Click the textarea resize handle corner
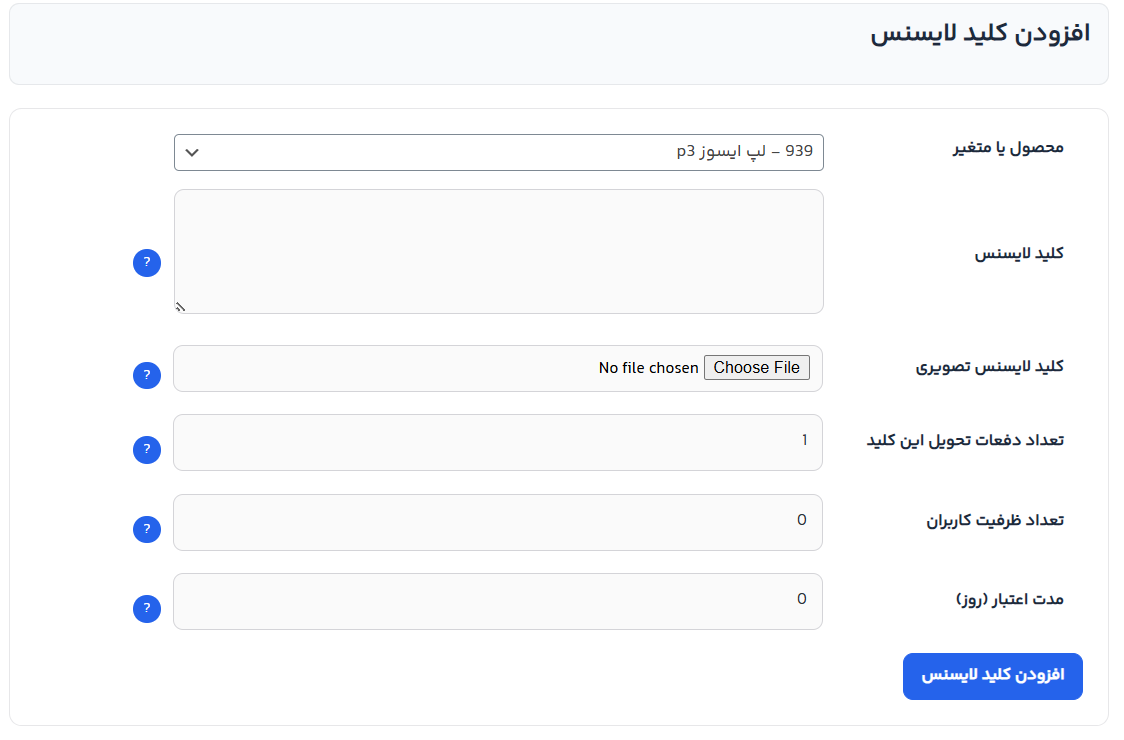The image size is (1124, 740). point(181,307)
